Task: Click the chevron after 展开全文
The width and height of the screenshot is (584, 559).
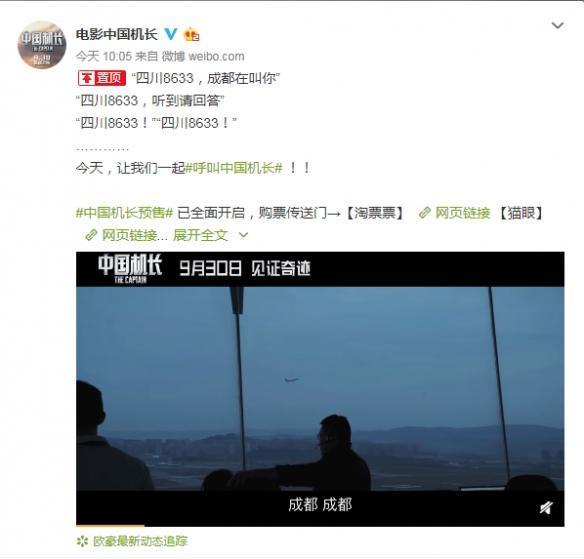Action: tap(243, 235)
